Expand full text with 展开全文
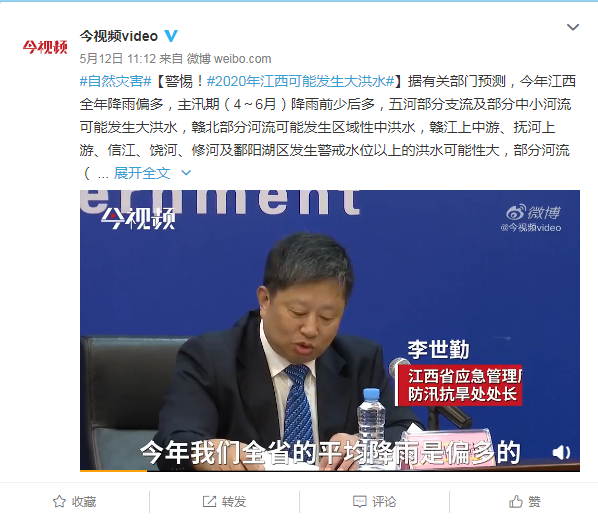Viewport: 598px width, 520px height. click(142, 173)
